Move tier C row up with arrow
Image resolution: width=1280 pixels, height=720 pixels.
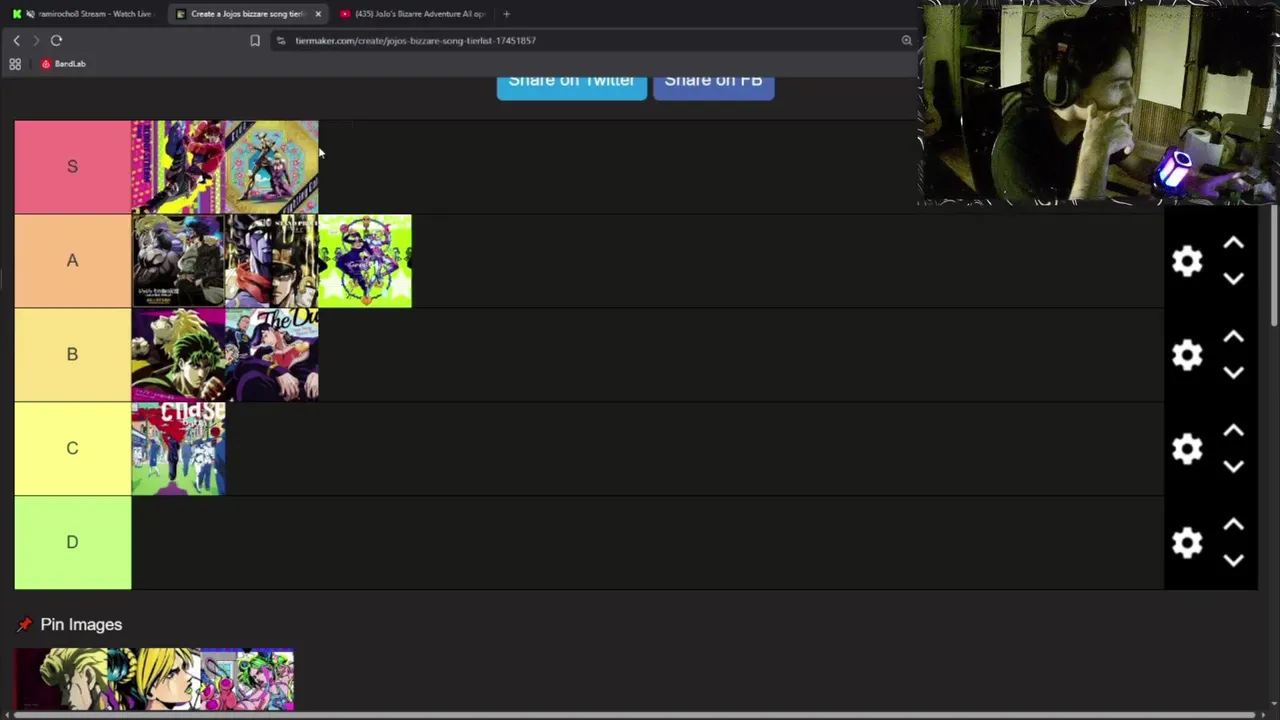click(x=1233, y=431)
